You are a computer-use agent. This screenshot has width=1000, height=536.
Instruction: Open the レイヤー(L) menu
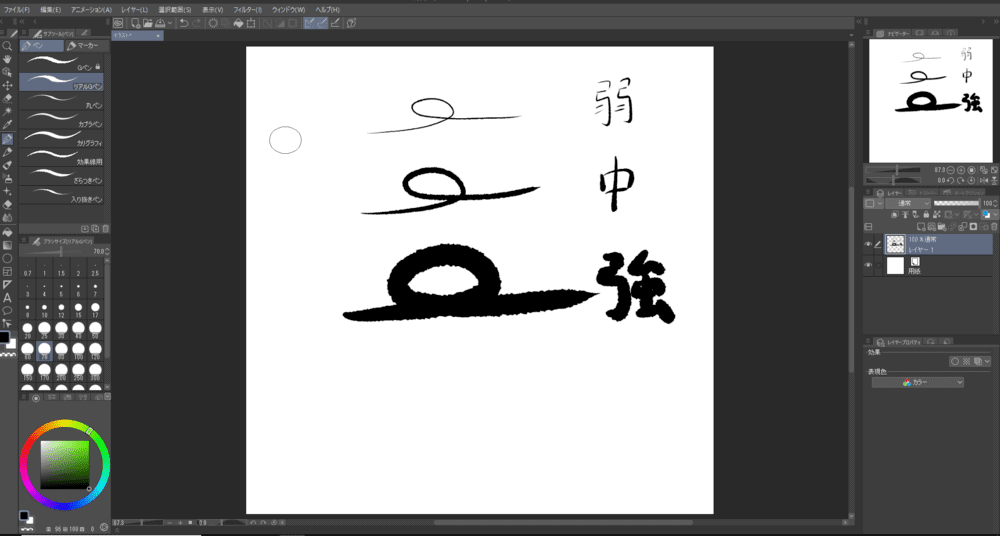pos(135,10)
